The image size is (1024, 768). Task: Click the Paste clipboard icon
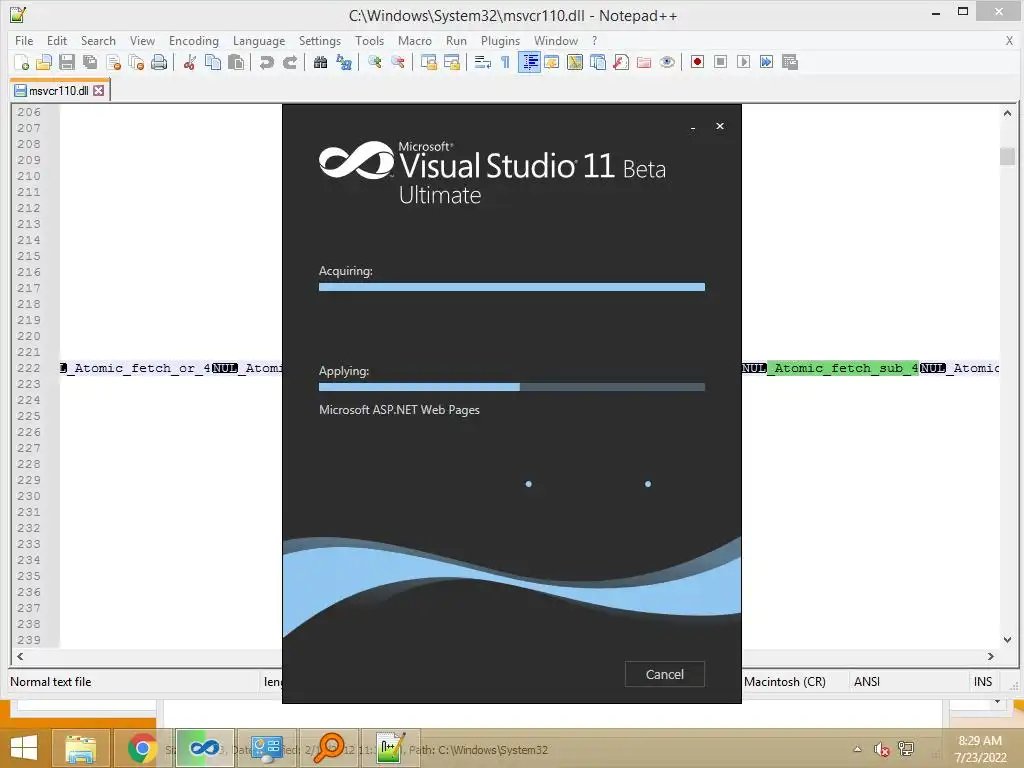tap(236, 62)
